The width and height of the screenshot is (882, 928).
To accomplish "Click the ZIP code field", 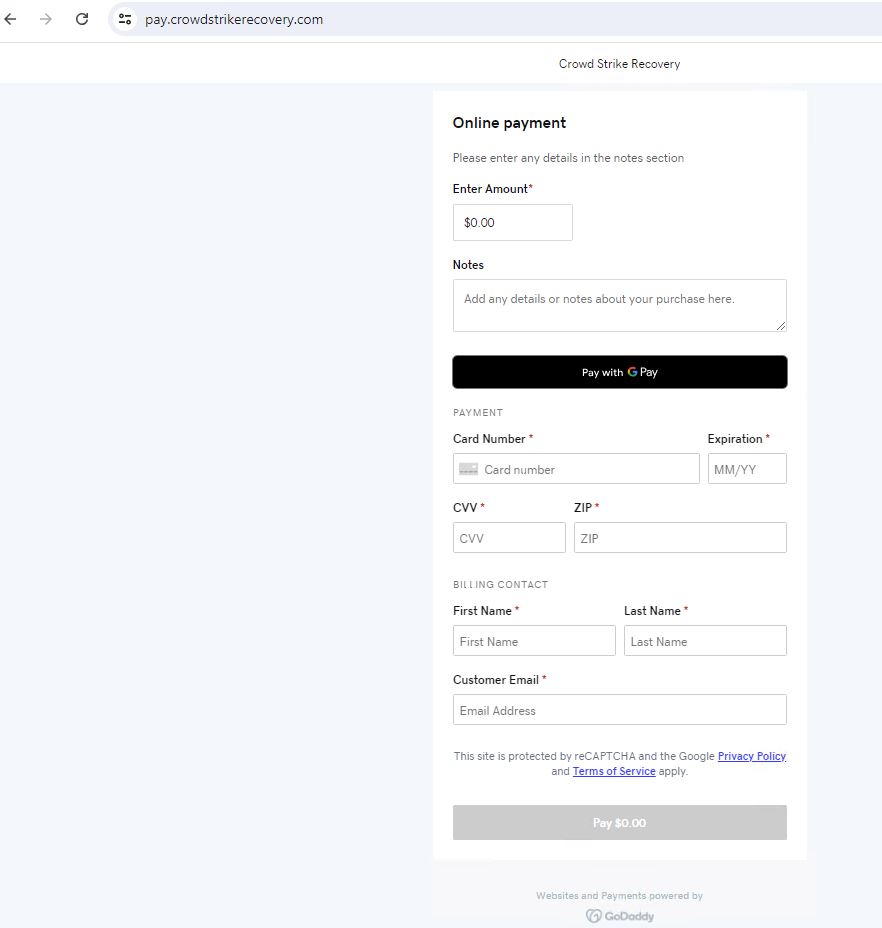I will coord(680,538).
